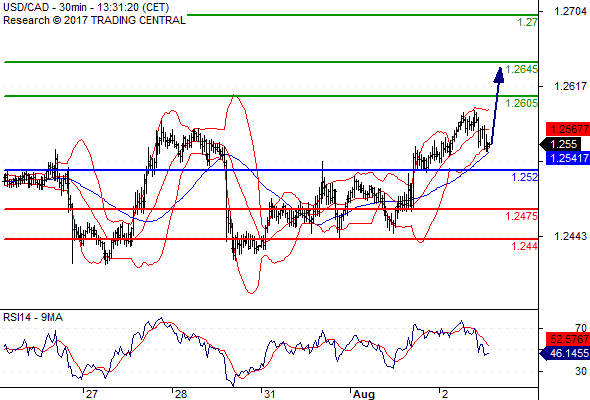590x400 pixels.
Task: Click the 1.2704 price axis value
Action: [570, 11]
